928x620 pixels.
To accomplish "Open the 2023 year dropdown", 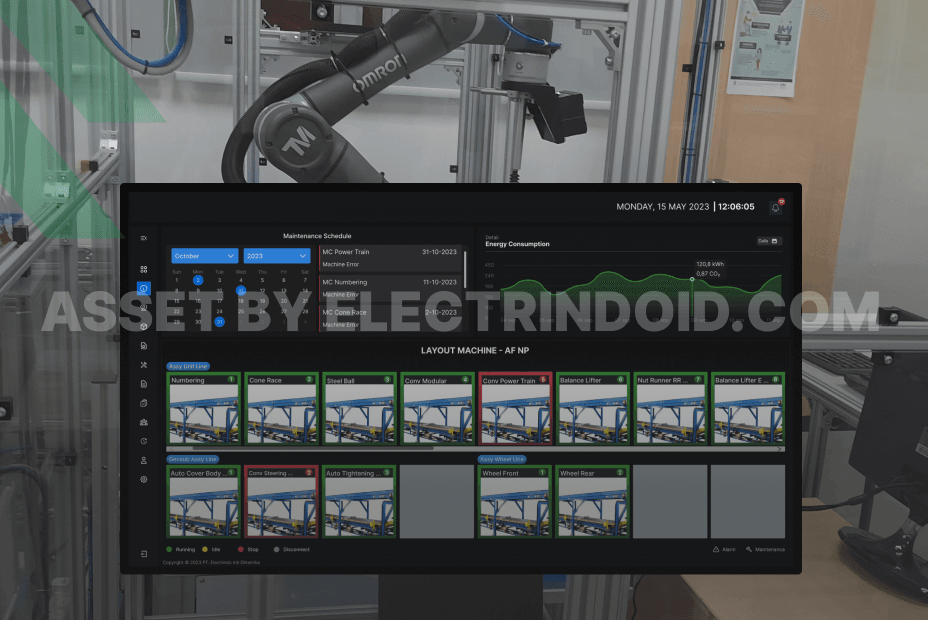I will click(276, 256).
